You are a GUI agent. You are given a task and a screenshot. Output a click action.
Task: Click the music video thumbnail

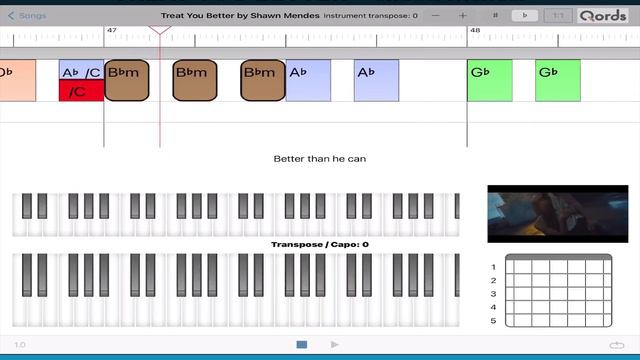pyautogui.click(x=558, y=214)
